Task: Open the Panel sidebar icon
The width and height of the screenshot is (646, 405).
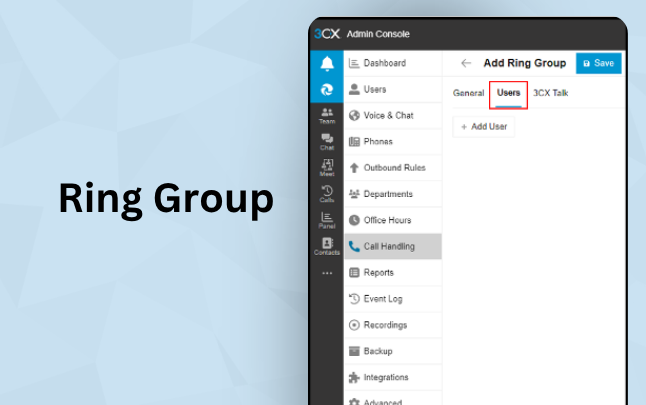Action: pyautogui.click(x=327, y=220)
